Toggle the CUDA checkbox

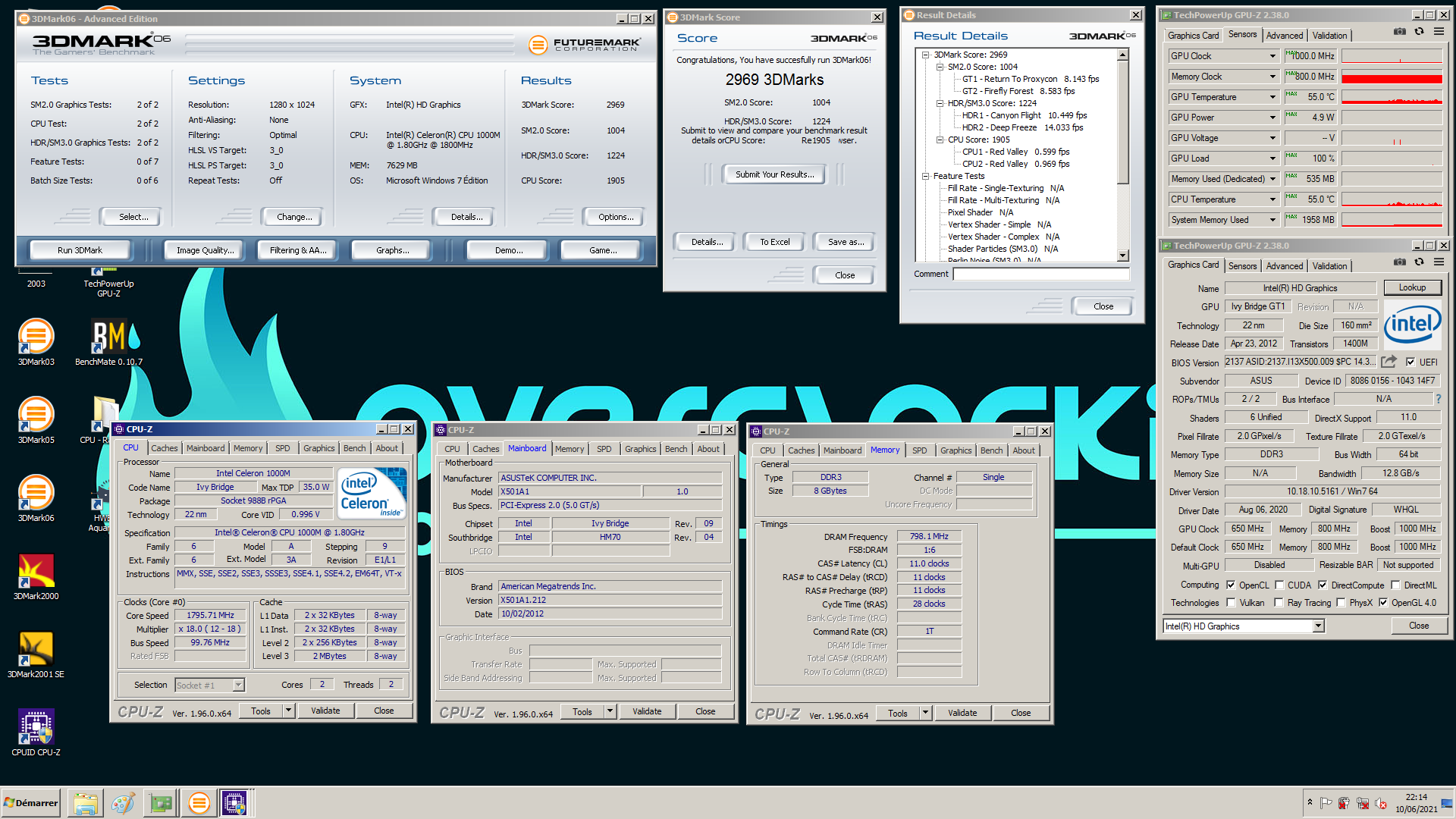(x=1279, y=585)
